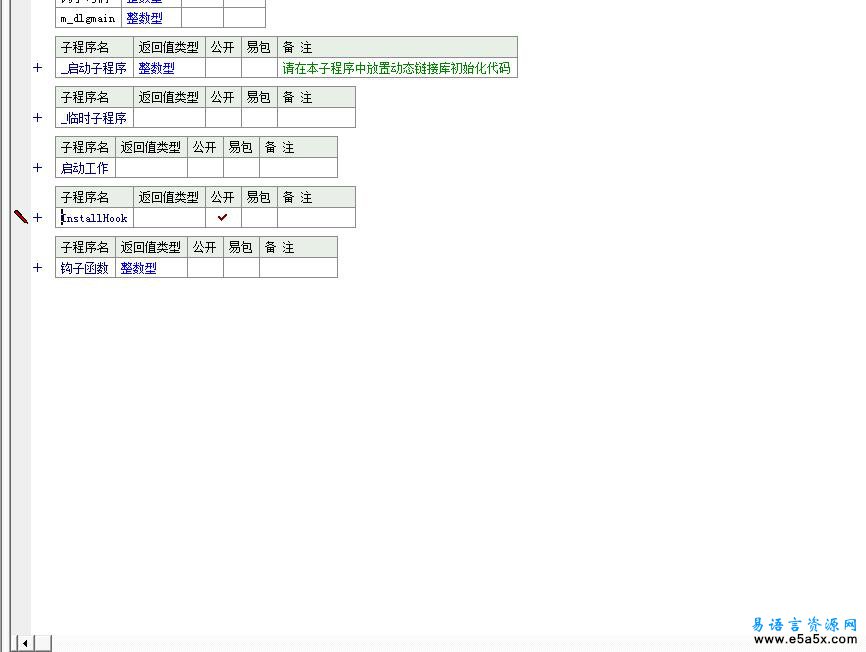Toggle the 公开 cell of _临时子程序
The height and width of the screenshot is (652, 866).
[x=223, y=118]
